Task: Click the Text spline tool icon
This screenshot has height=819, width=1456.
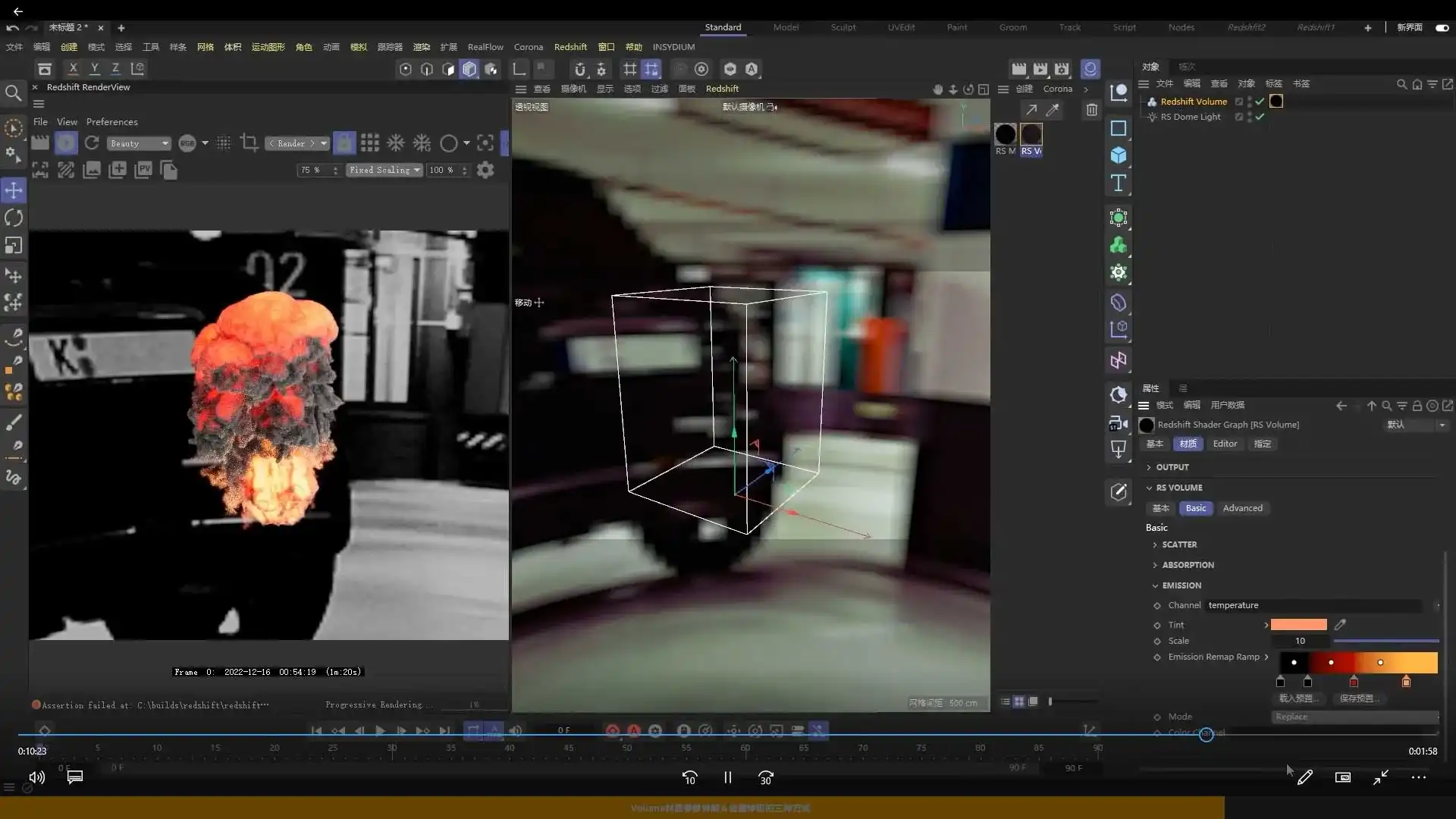Action: click(1119, 183)
